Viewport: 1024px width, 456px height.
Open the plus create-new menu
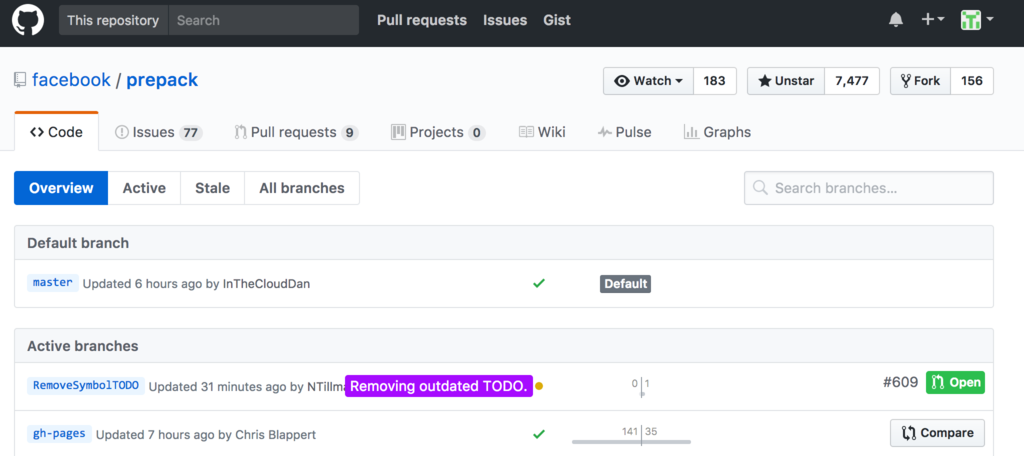click(x=933, y=20)
